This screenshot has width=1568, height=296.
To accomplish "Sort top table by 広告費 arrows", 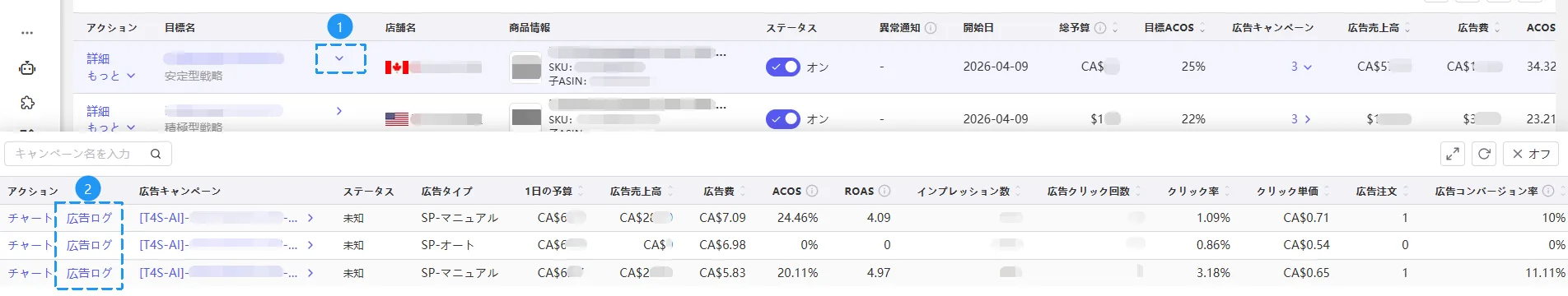I will tap(1497, 28).
